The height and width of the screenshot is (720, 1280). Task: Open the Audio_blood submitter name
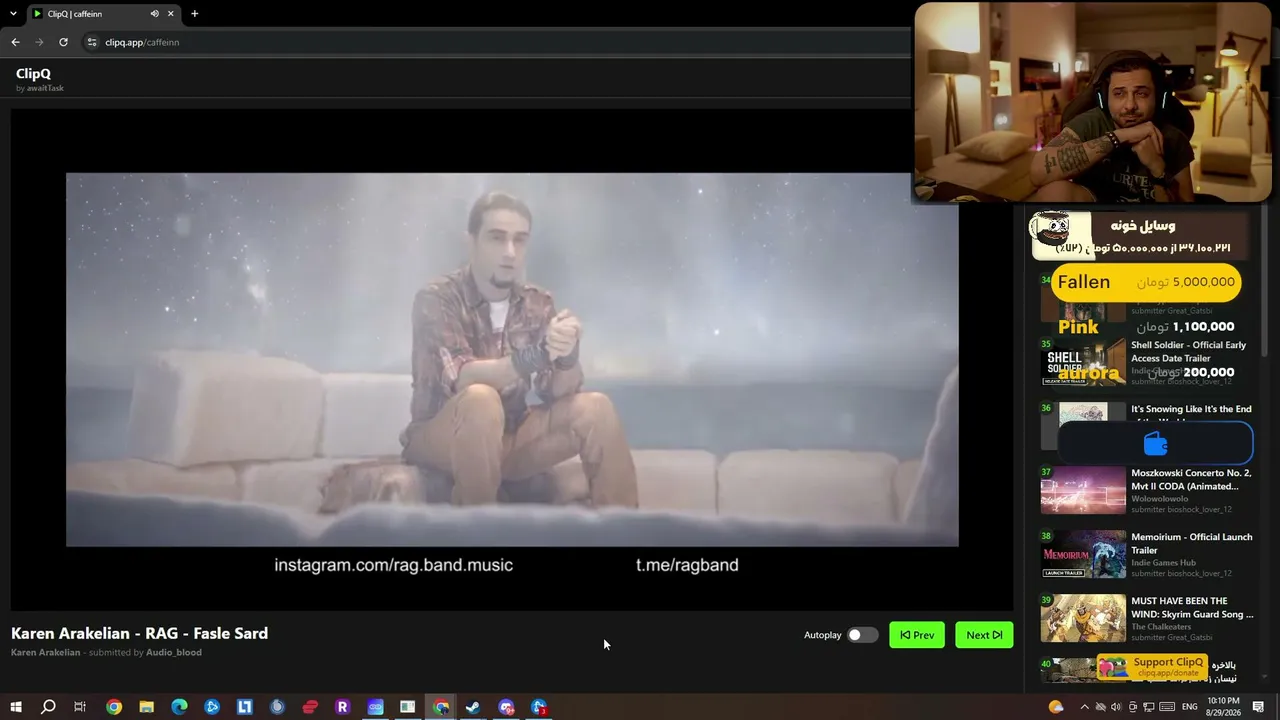click(x=174, y=652)
